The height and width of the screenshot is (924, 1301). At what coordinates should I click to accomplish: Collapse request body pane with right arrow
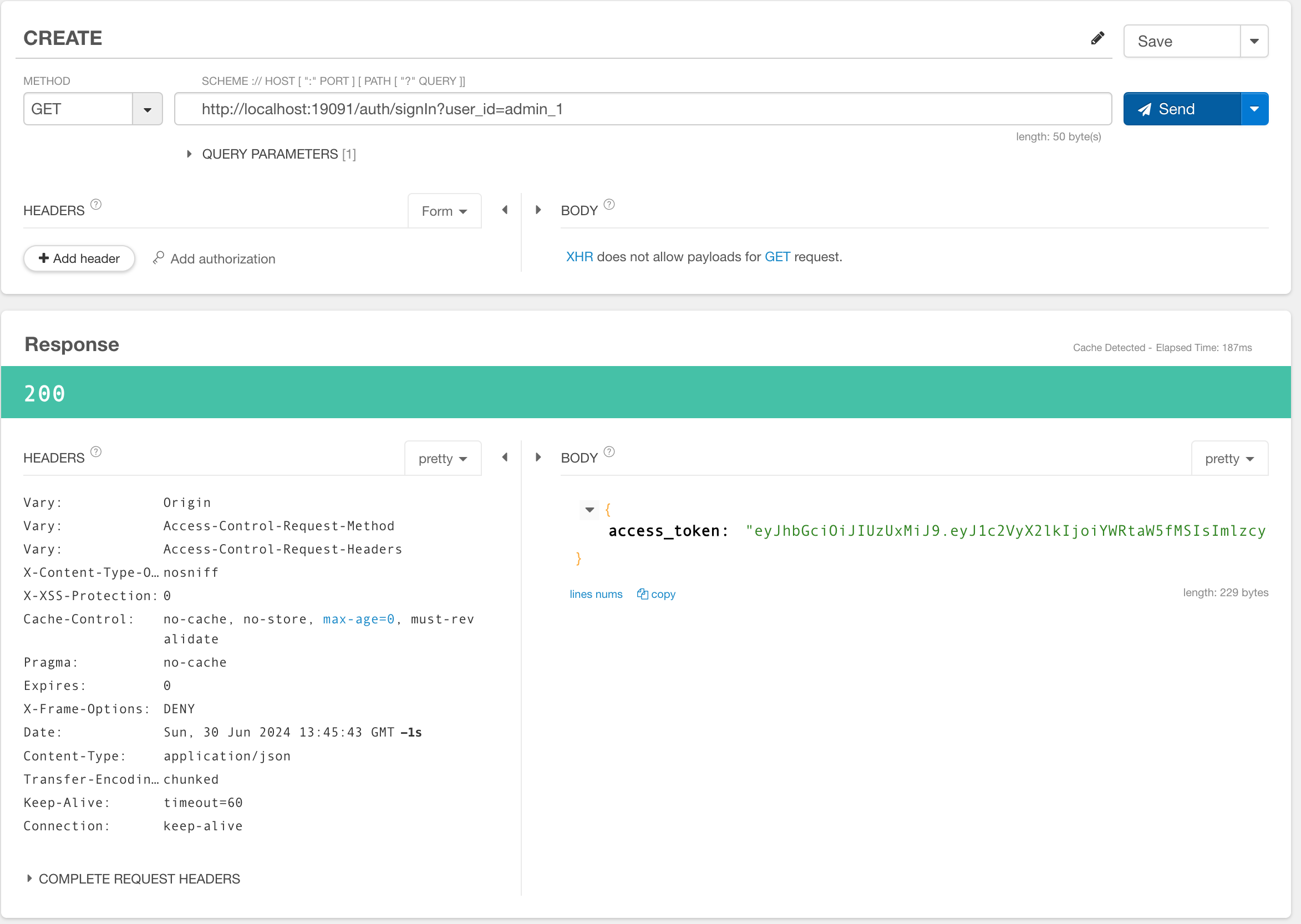click(x=538, y=210)
